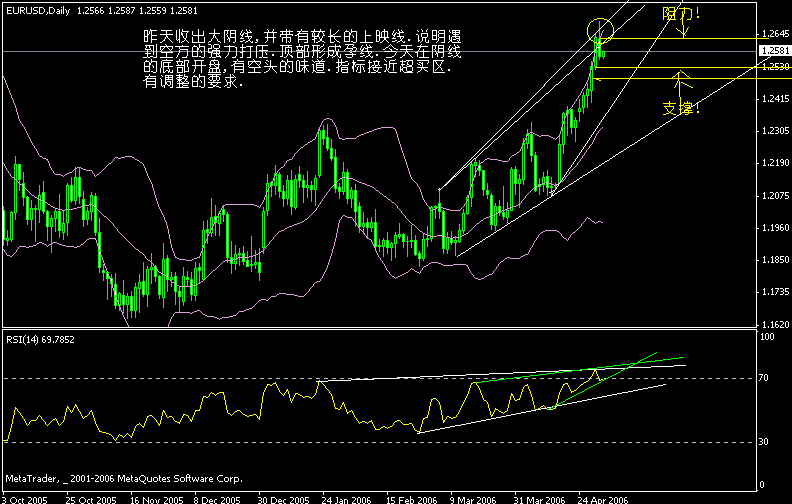Click the 1.2075 price axis label
Image resolution: width=792 pixels, height=504 pixels.
pyautogui.click(x=775, y=195)
